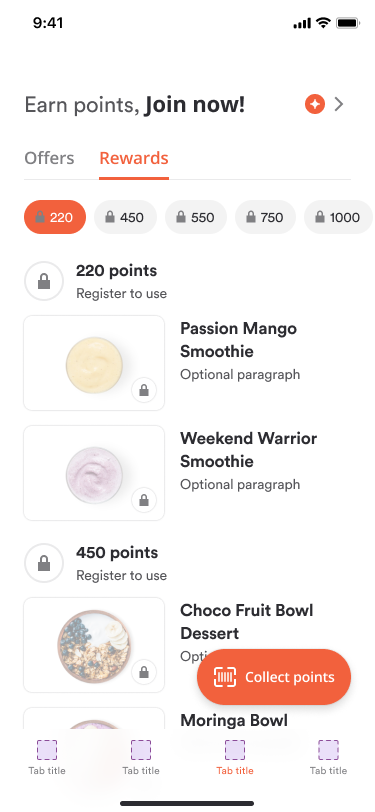Tap lock badge on Passion Mango Smoothie
375x812 pixels.
point(144,390)
